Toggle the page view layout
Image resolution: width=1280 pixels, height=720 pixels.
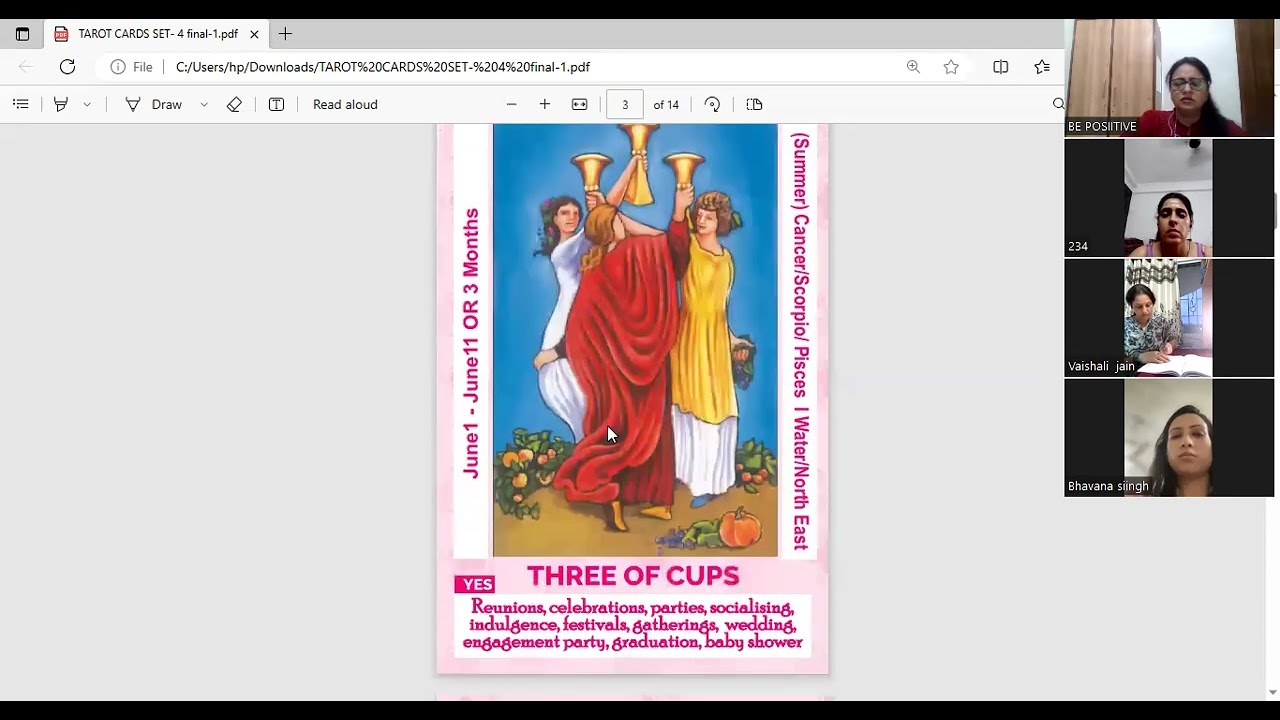coord(755,104)
